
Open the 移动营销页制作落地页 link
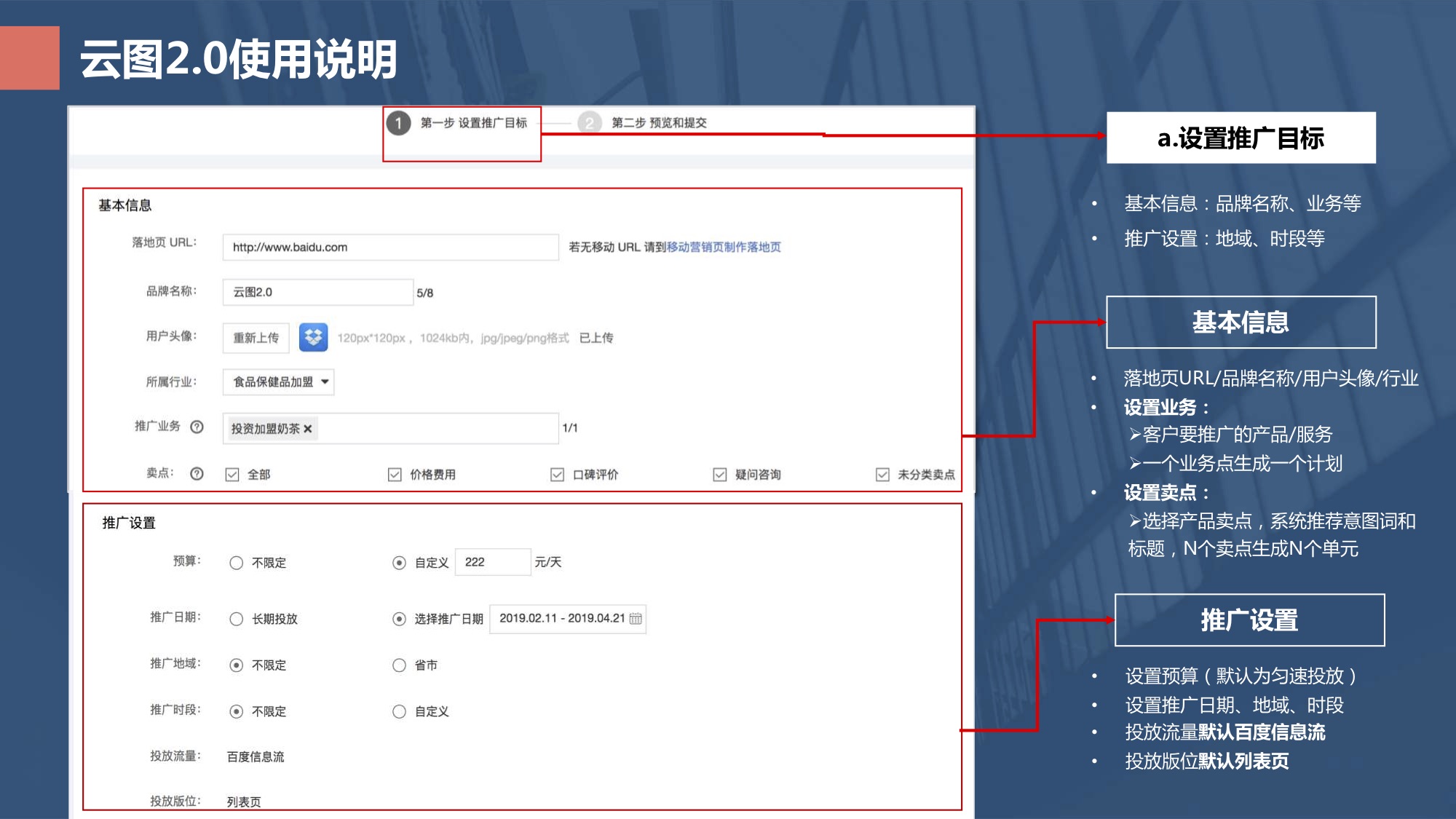(724, 248)
